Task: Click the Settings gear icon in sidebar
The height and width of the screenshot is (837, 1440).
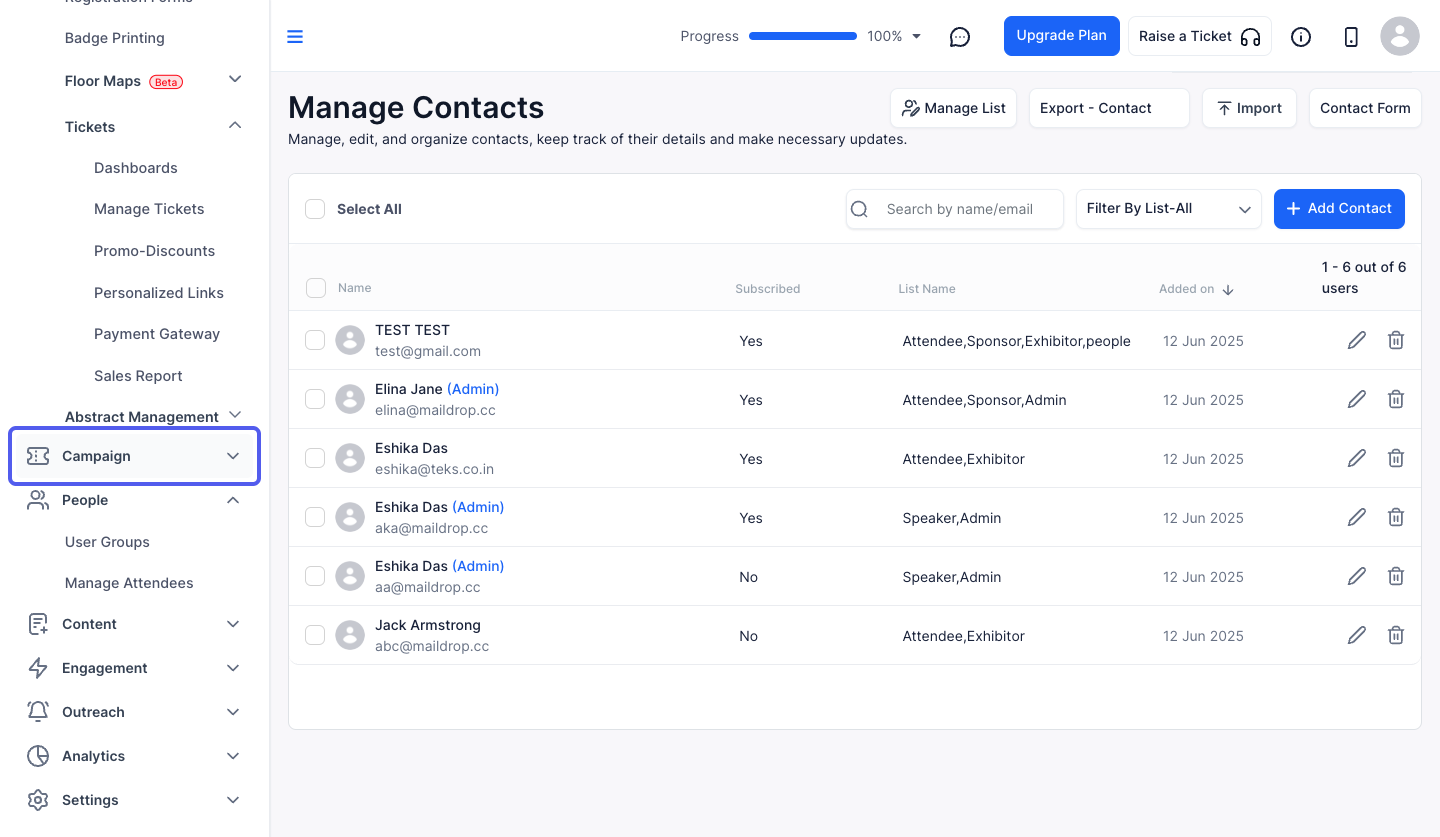Action: tap(38, 800)
